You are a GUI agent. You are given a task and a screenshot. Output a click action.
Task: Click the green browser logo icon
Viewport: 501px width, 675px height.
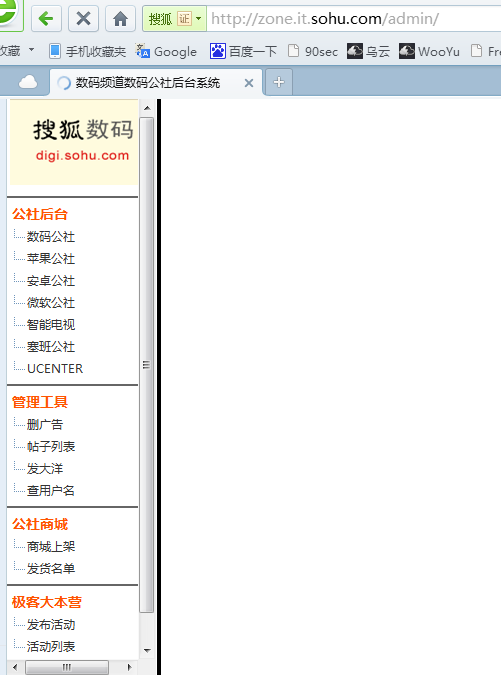click(9, 12)
